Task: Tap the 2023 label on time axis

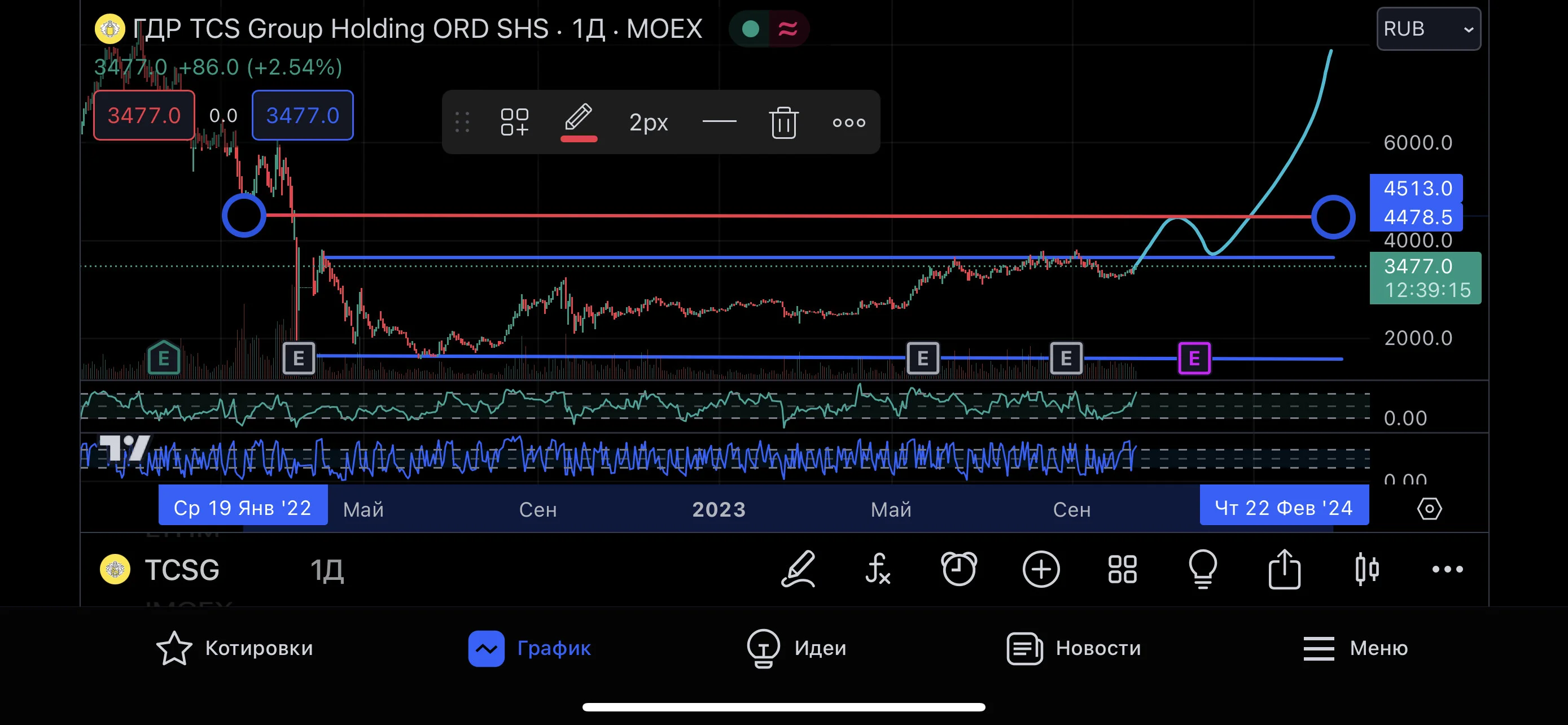Action: pos(719,509)
